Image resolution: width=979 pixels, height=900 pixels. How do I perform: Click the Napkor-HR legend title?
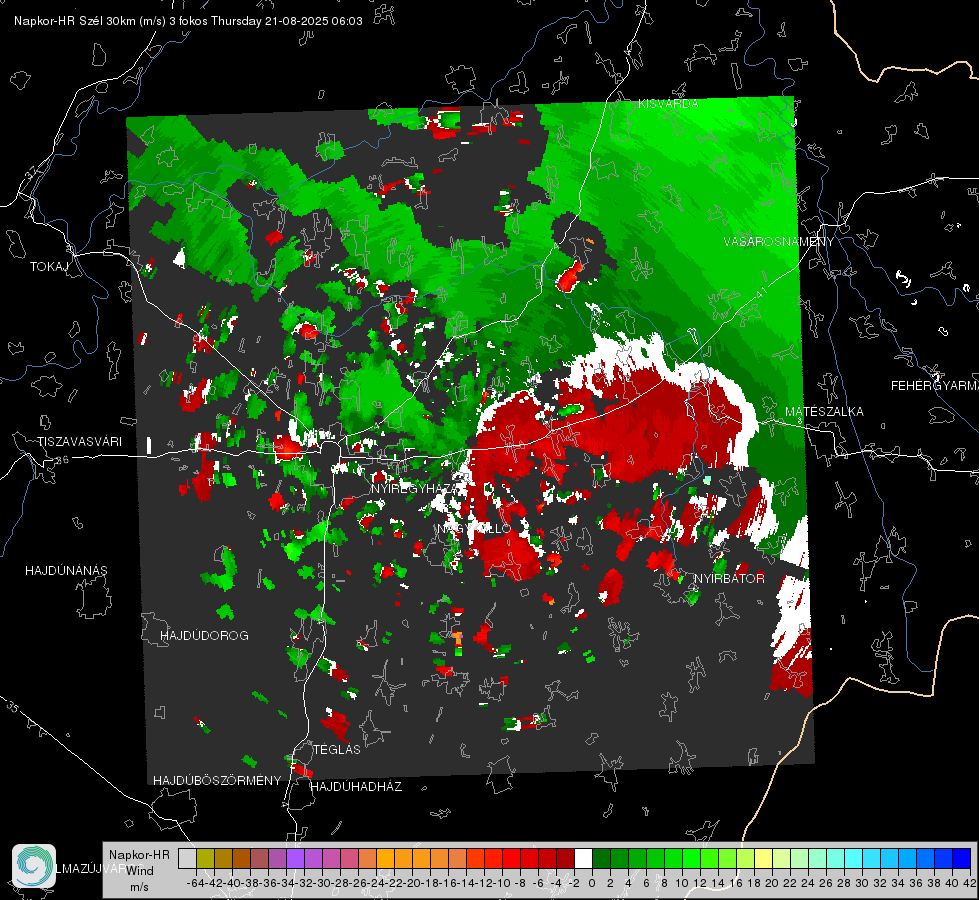coord(139,855)
